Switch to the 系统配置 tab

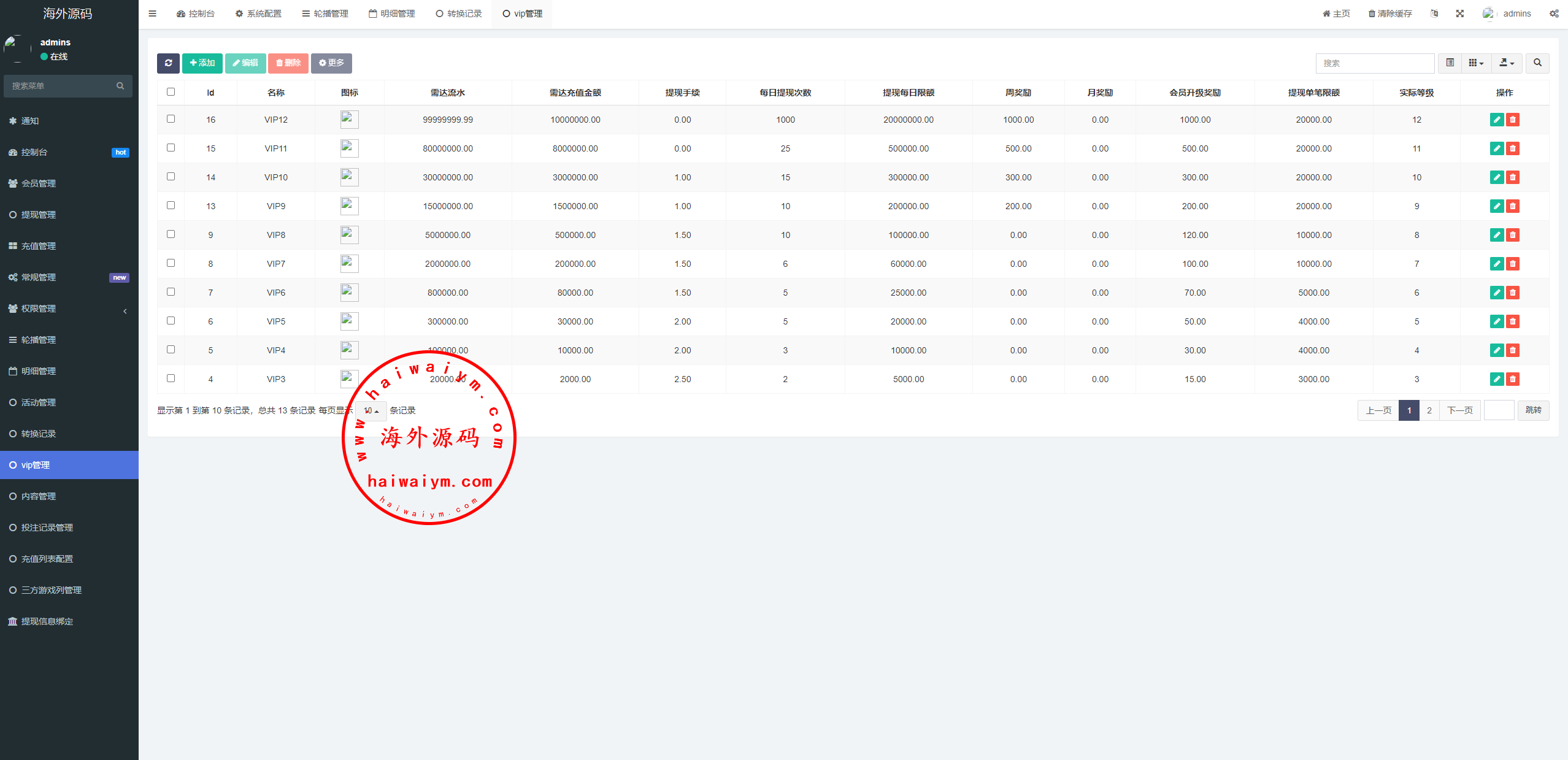pos(258,13)
